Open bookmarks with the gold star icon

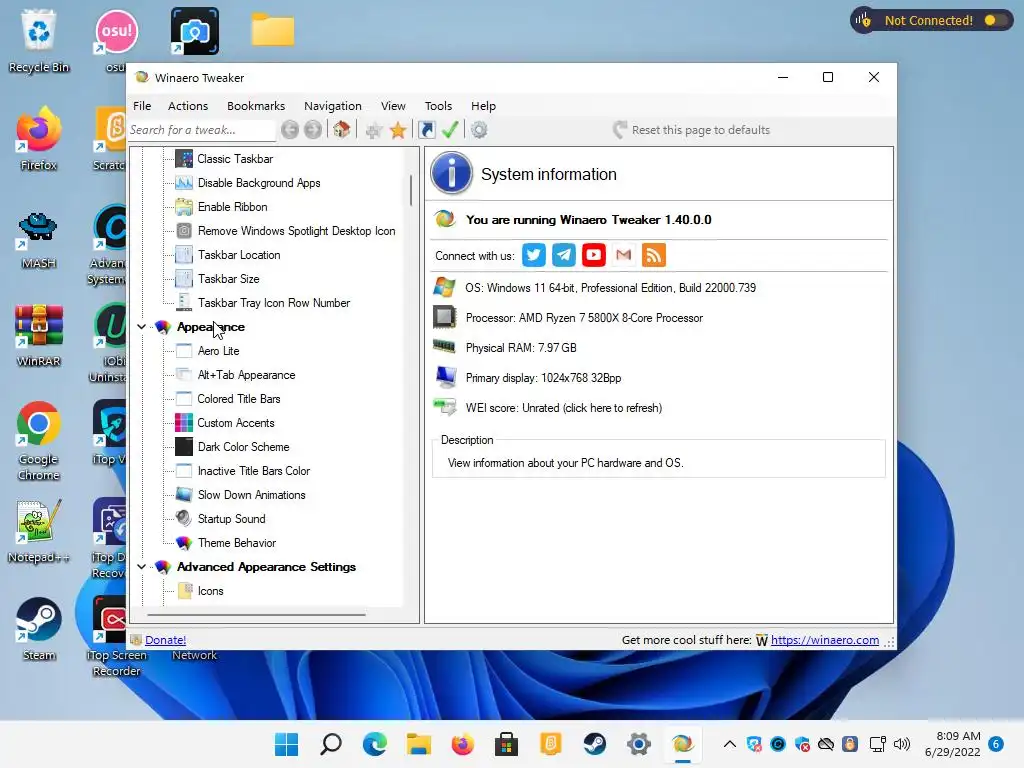point(398,131)
